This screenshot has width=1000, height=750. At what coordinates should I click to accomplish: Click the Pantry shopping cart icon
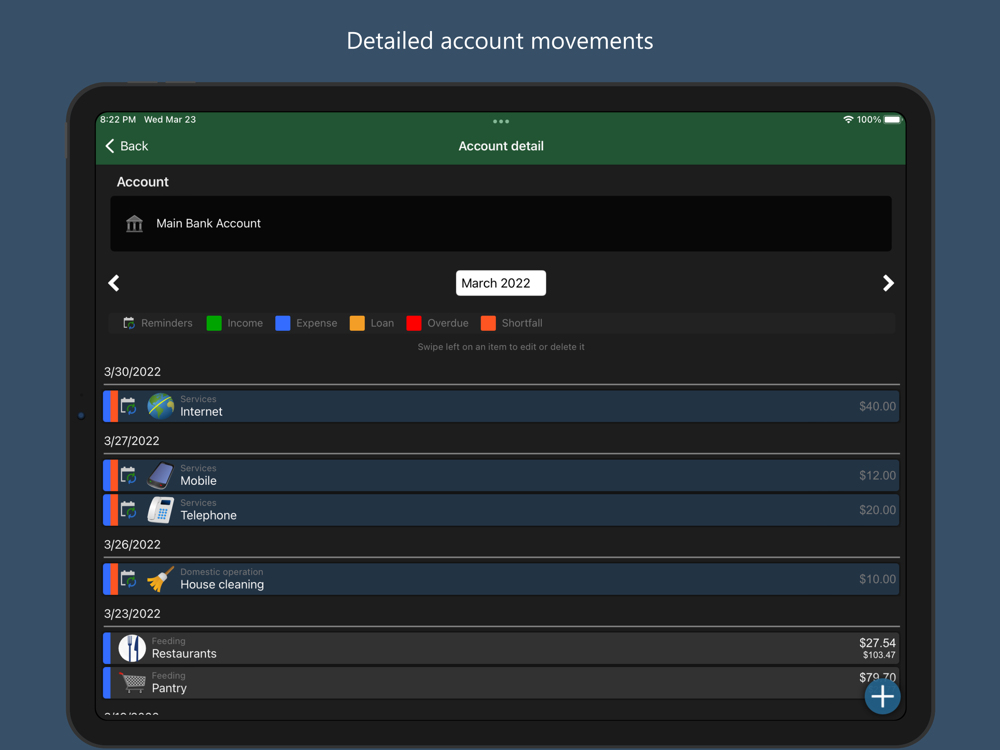point(133,682)
